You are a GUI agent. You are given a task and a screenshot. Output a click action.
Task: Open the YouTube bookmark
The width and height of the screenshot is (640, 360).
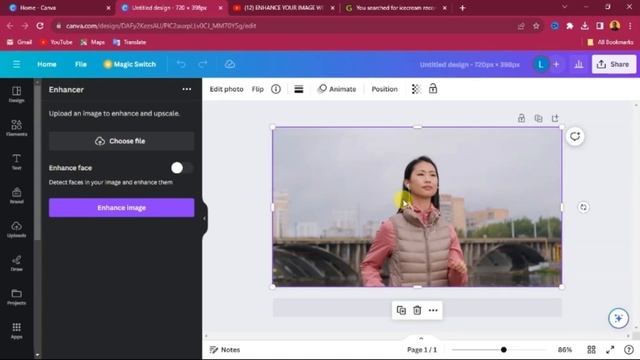(56, 42)
